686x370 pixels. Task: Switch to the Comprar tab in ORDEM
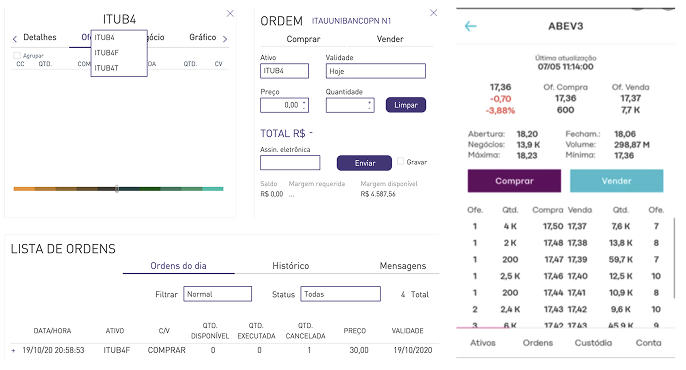pyautogui.click(x=303, y=39)
